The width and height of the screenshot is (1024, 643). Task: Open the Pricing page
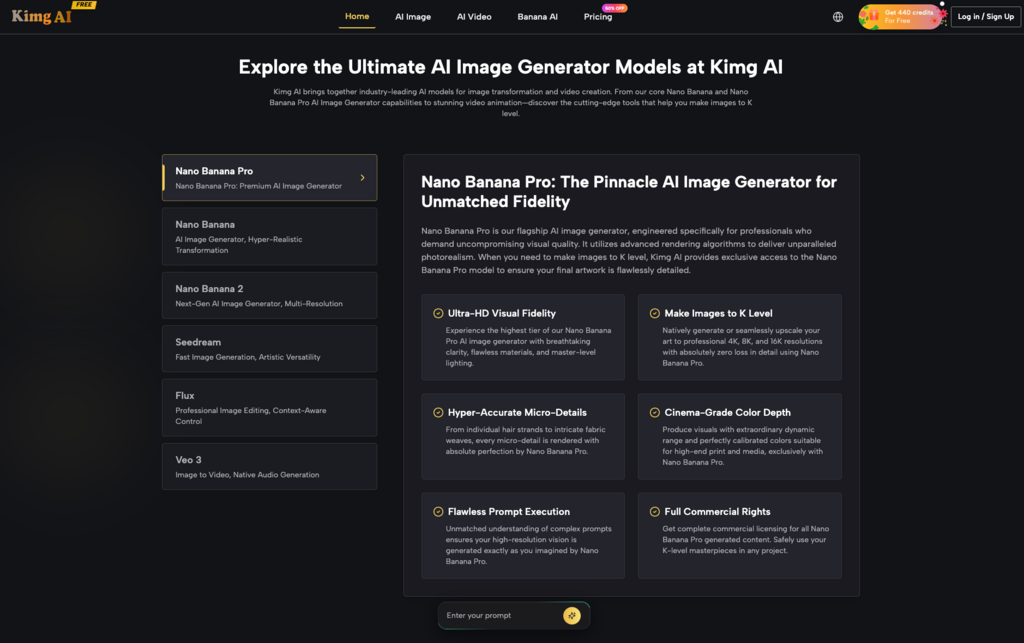pos(598,17)
